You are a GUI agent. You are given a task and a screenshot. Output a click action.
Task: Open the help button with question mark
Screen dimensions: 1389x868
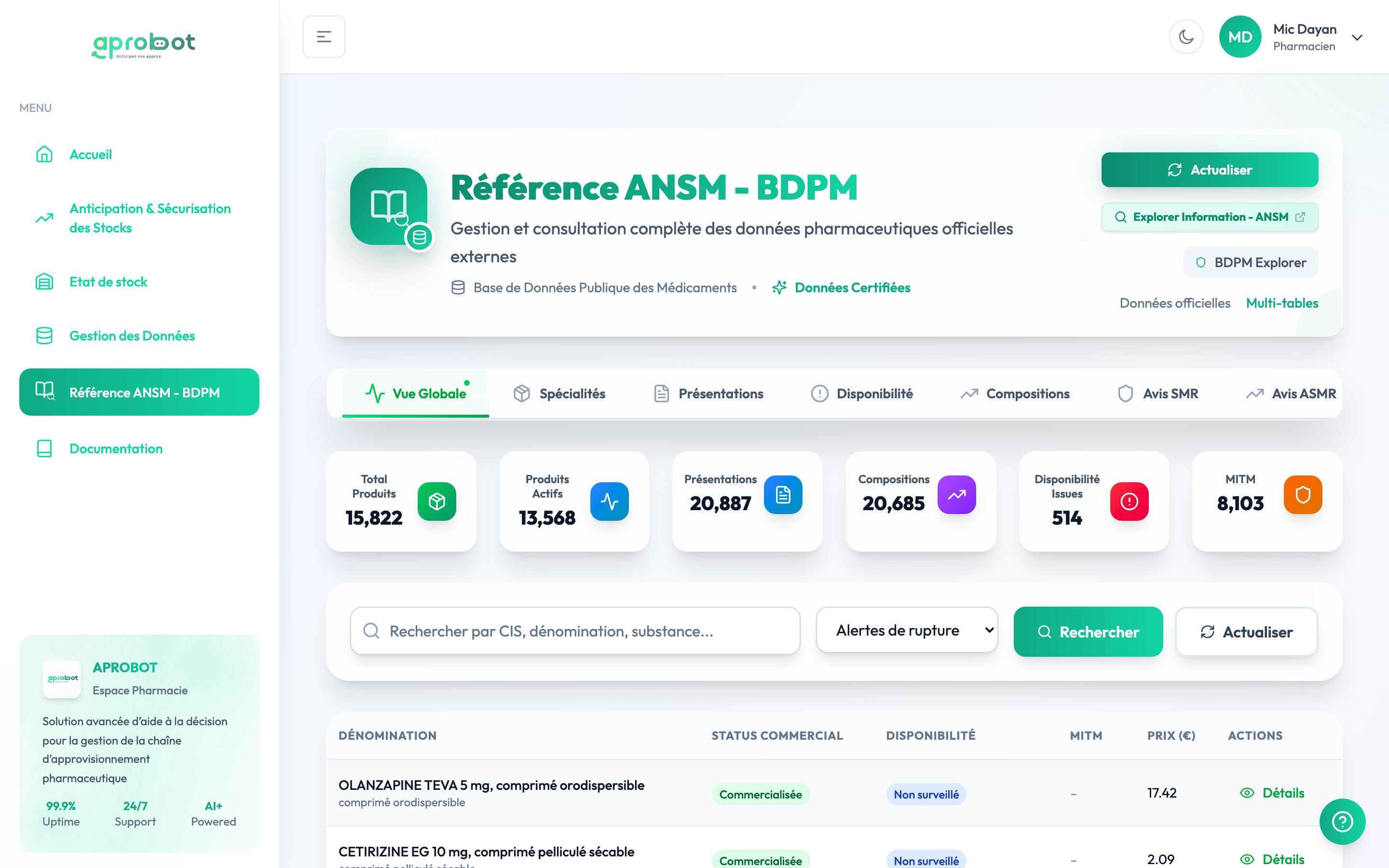pyautogui.click(x=1342, y=822)
